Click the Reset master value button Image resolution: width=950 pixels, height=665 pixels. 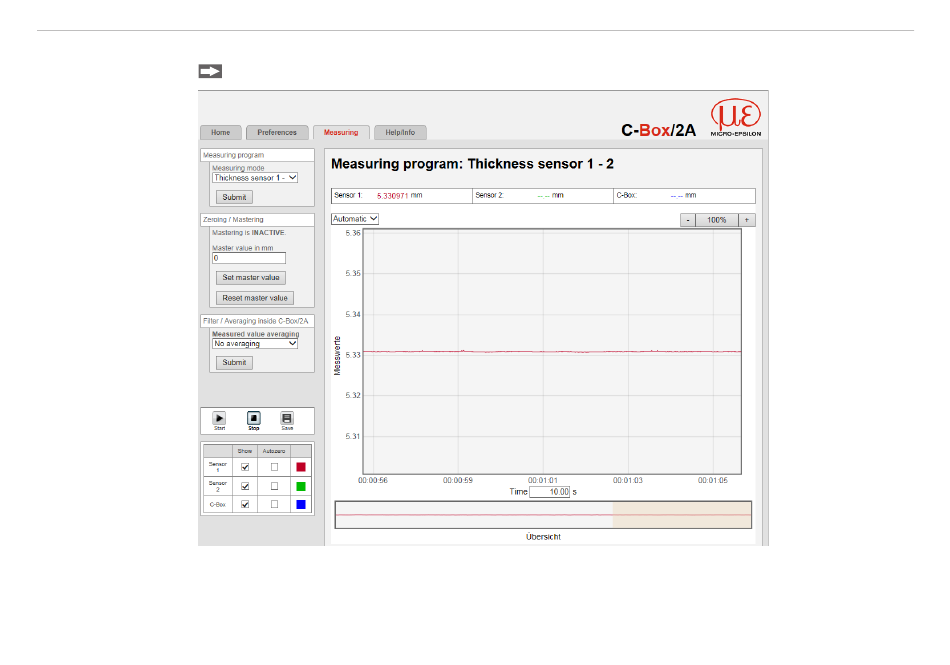[255, 298]
